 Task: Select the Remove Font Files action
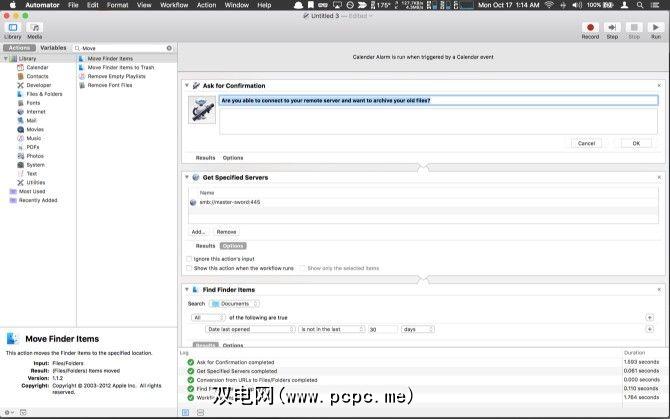coord(110,85)
